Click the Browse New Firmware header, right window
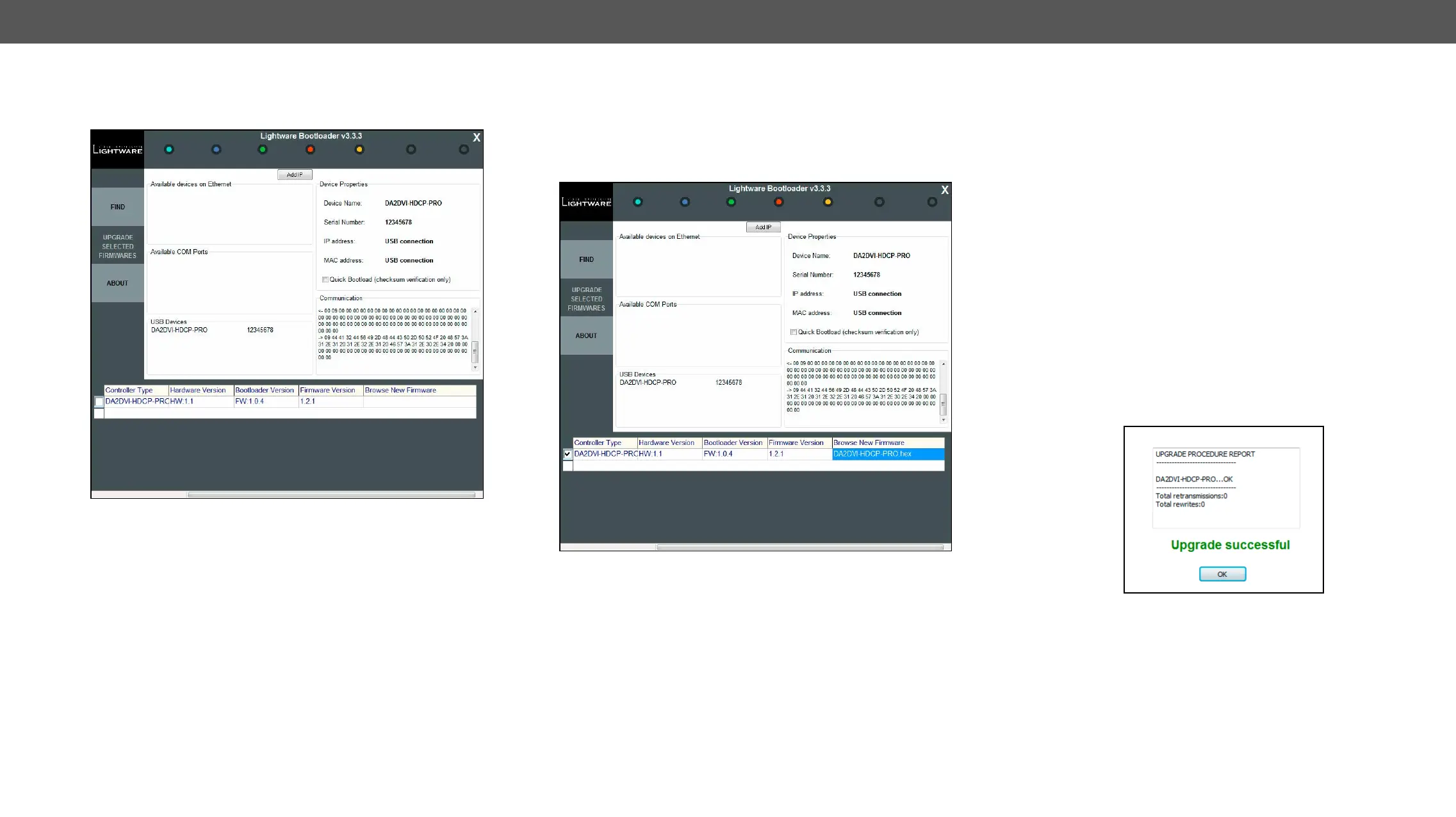Image resolution: width=1456 pixels, height=817 pixels. pyautogui.click(x=888, y=443)
